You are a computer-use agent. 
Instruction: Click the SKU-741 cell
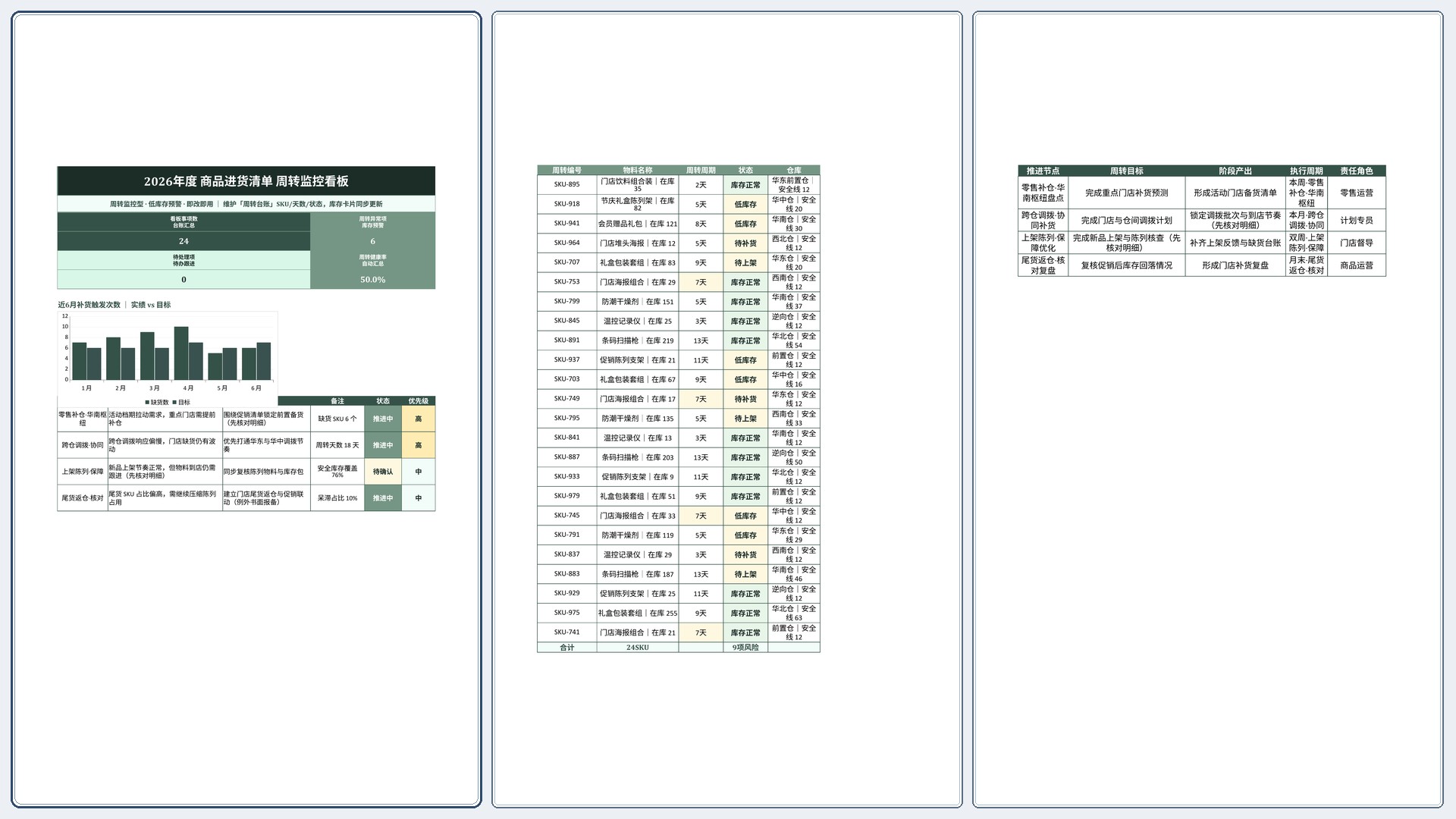(566, 632)
